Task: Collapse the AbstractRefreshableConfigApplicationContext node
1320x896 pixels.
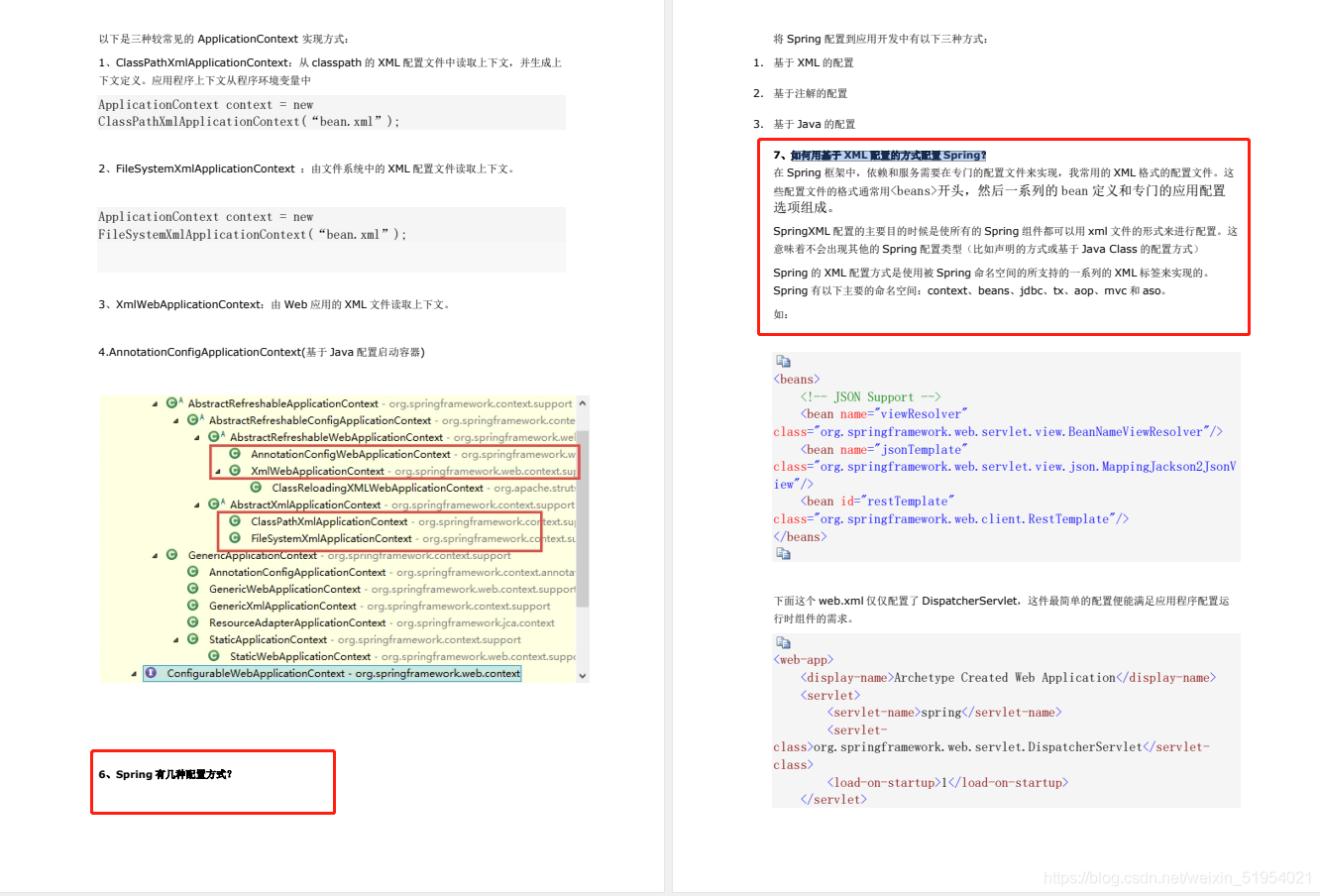Action: [x=176, y=421]
